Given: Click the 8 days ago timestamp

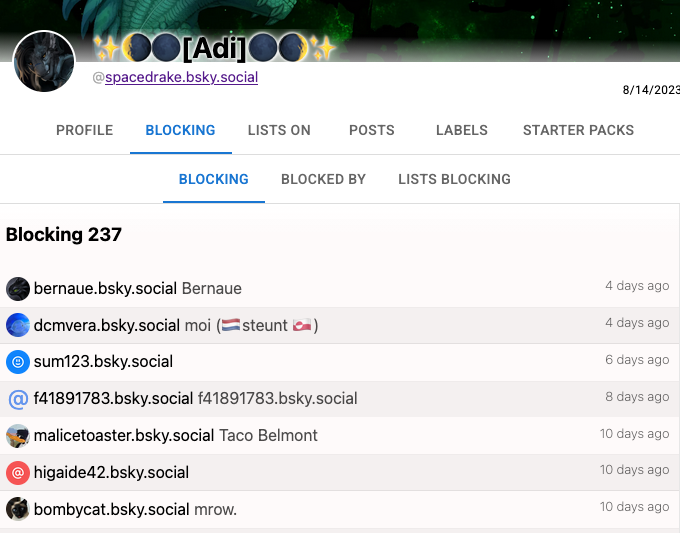Looking at the screenshot, I should click(x=637, y=396).
